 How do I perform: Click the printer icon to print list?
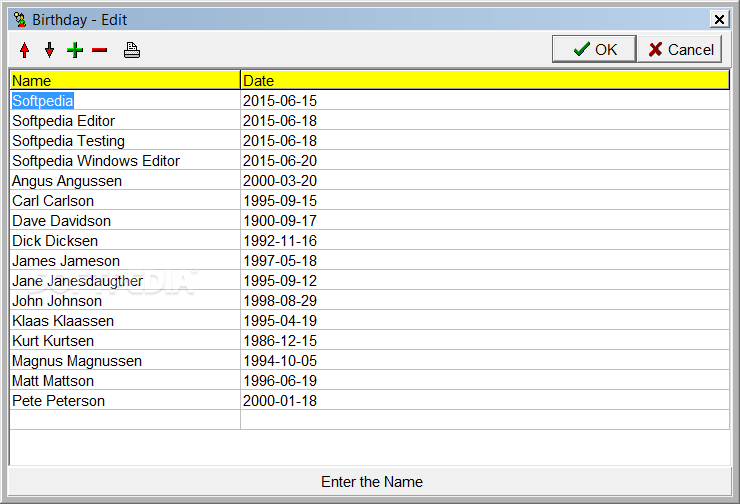click(x=132, y=50)
